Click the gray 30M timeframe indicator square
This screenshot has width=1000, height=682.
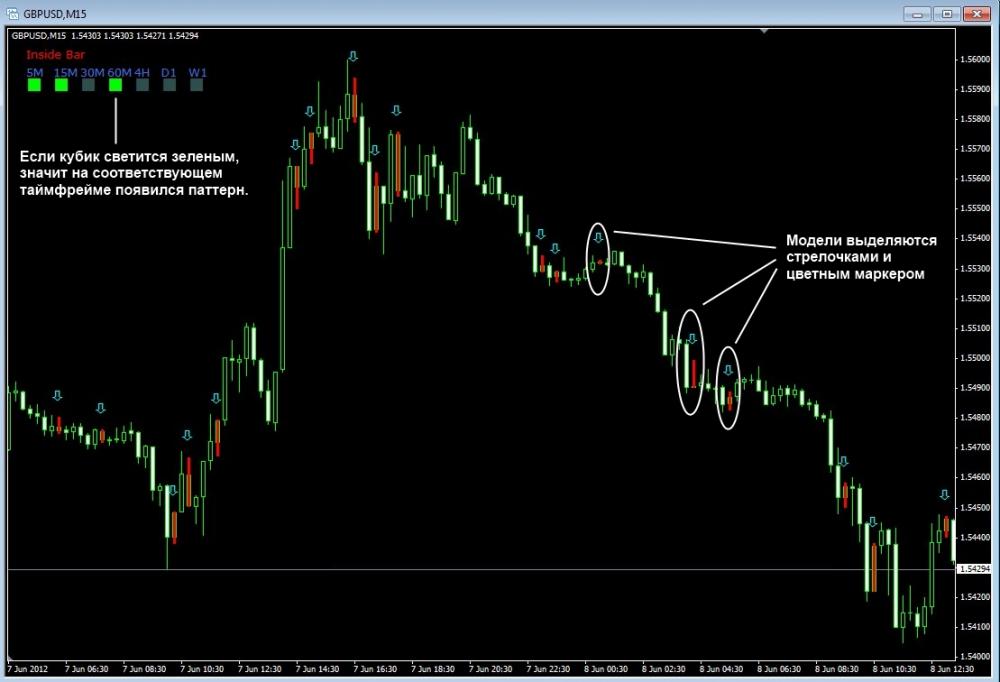point(89,84)
